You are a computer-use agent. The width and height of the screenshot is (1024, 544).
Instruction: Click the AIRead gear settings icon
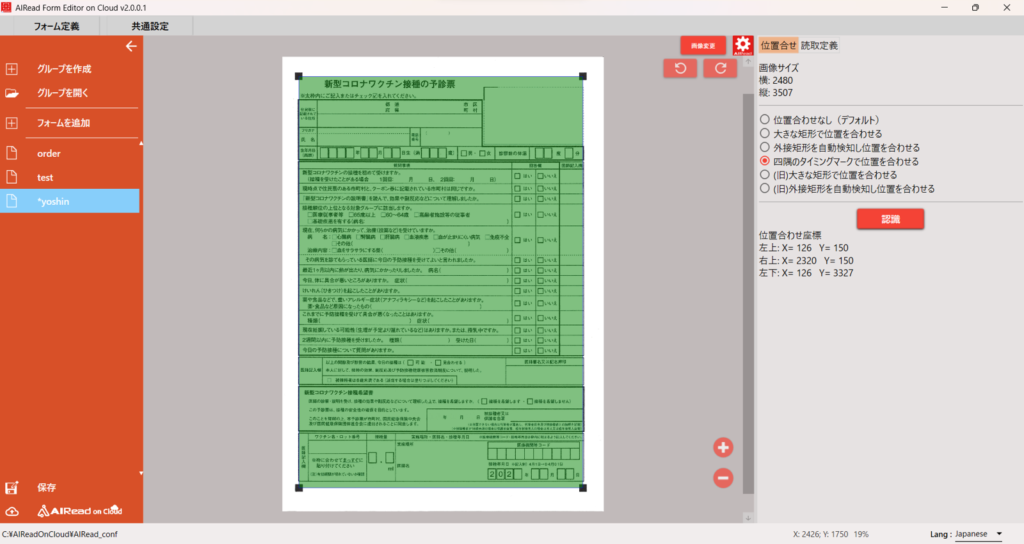click(742, 45)
